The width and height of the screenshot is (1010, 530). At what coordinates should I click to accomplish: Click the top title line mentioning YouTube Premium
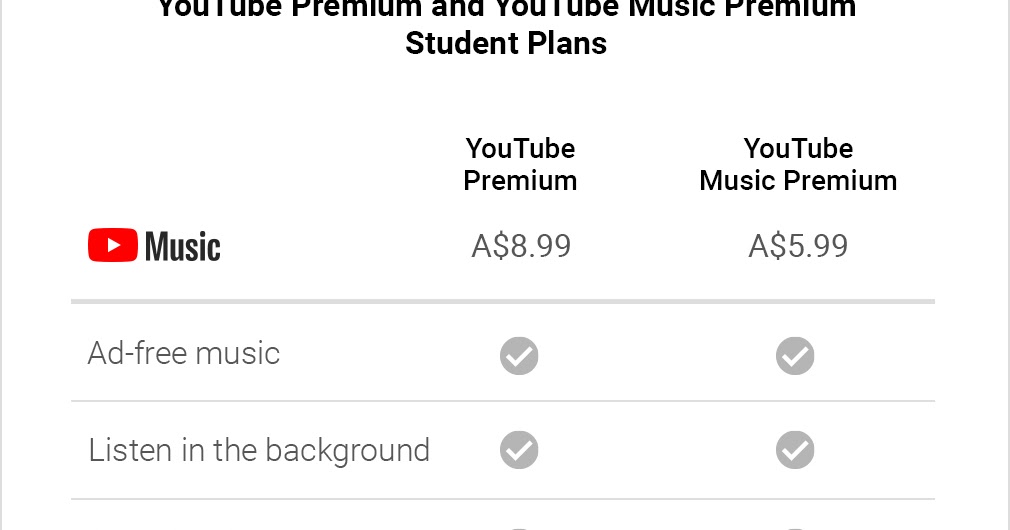506,9
